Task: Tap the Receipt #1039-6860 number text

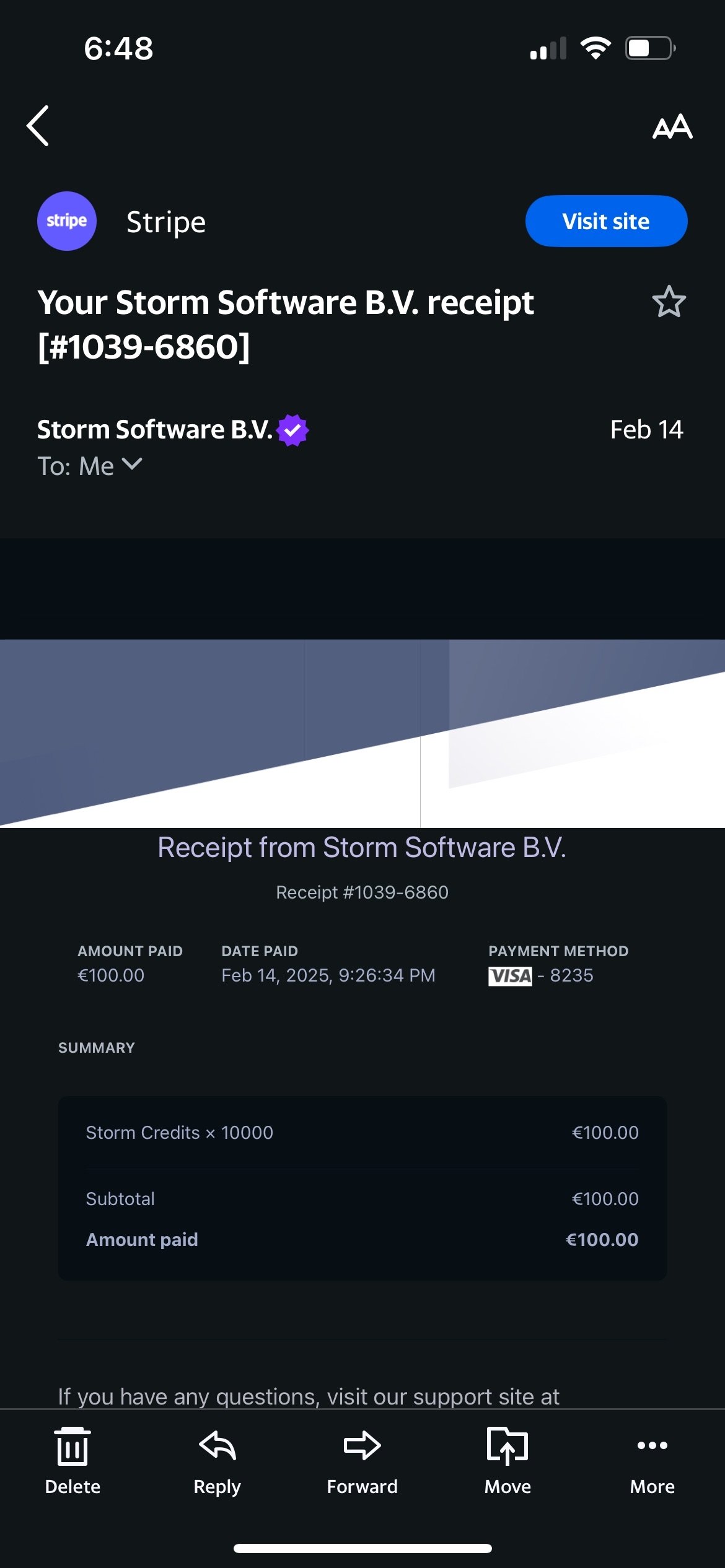Action: 362,892
